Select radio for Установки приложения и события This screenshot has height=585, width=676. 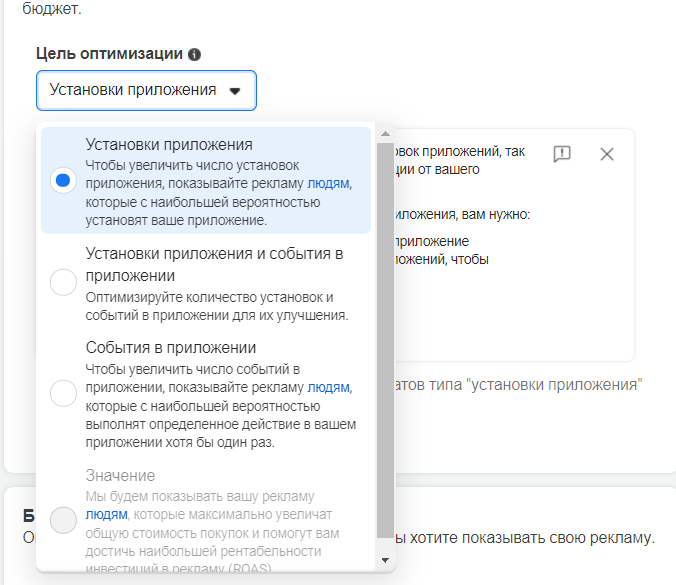(63, 283)
